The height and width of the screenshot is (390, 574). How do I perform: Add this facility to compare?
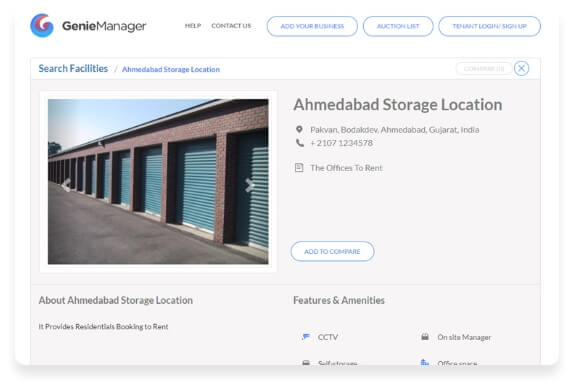(x=332, y=252)
